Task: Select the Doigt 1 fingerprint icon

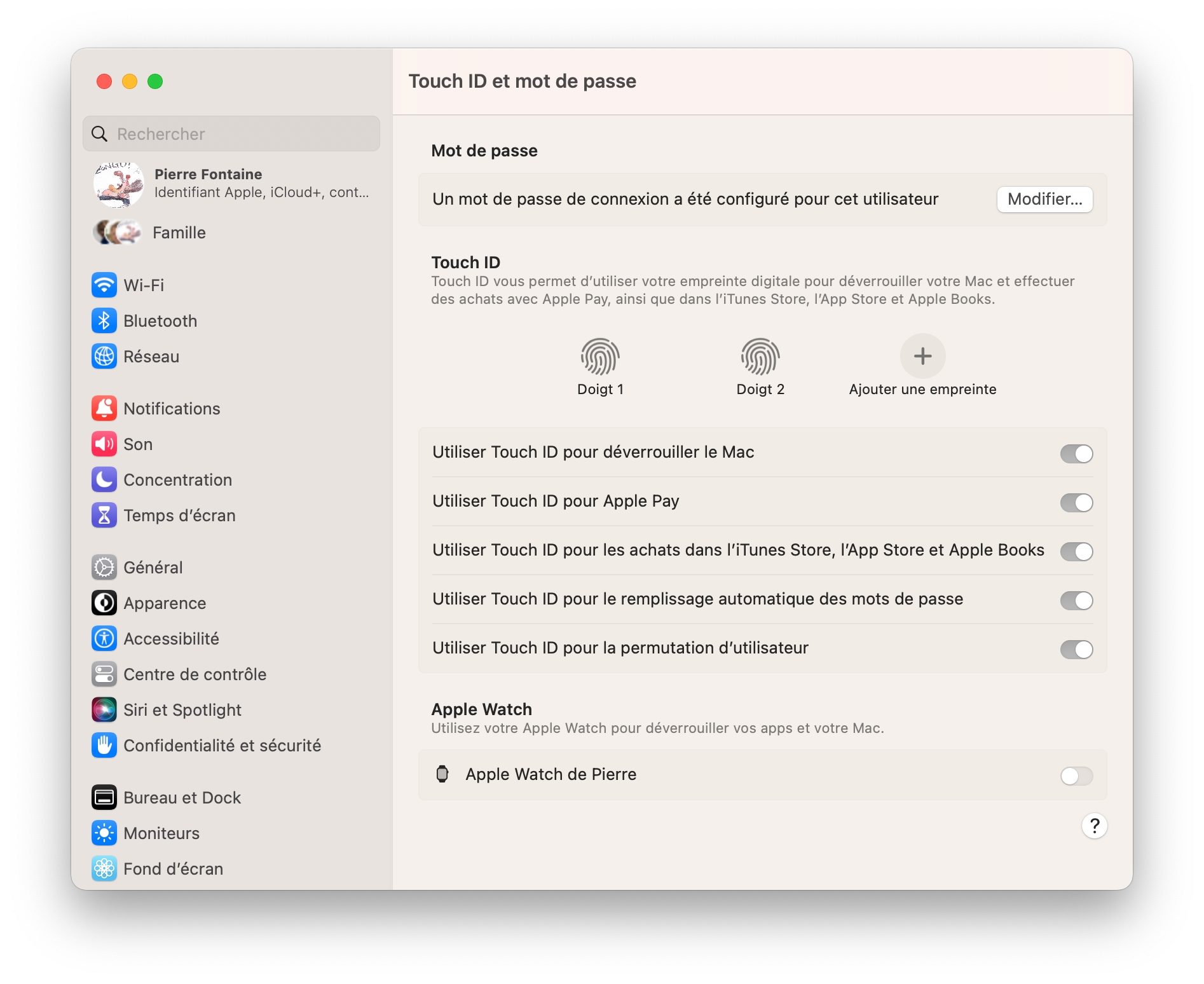Action: coord(600,356)
